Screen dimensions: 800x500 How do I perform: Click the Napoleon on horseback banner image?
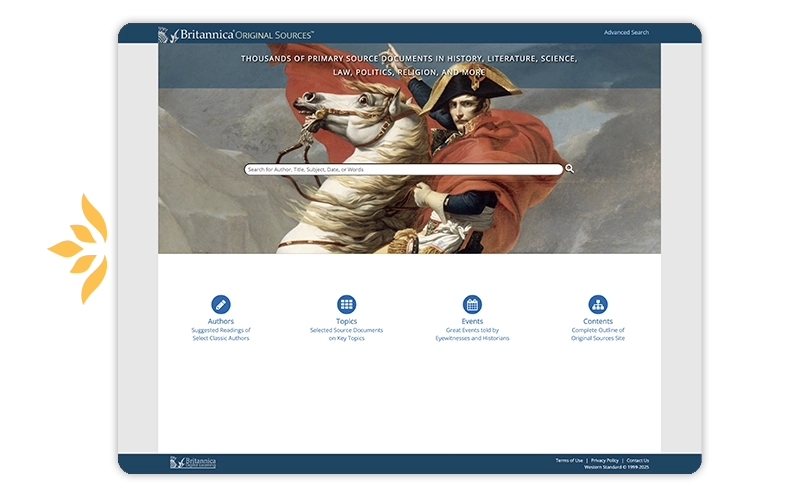pos(409,148)
